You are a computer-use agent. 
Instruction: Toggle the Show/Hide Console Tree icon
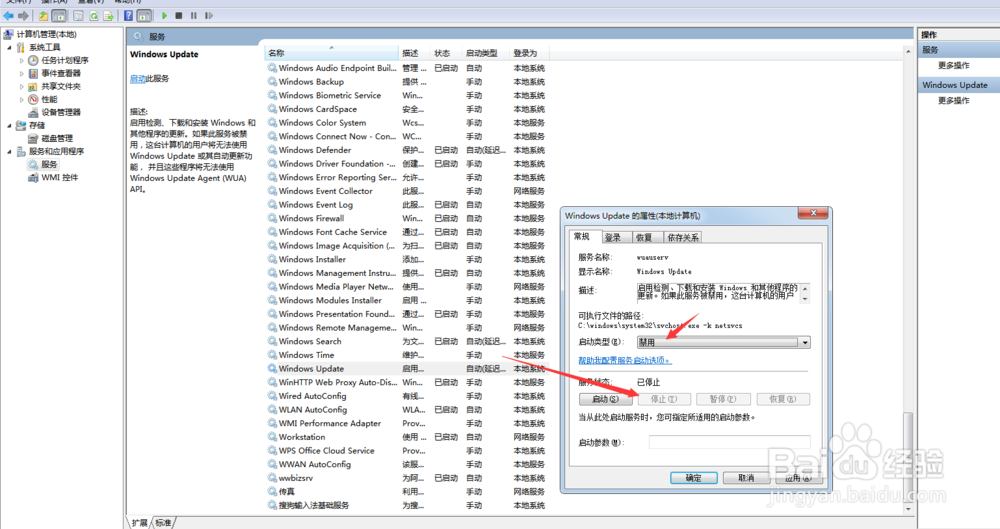click(59, 15)
